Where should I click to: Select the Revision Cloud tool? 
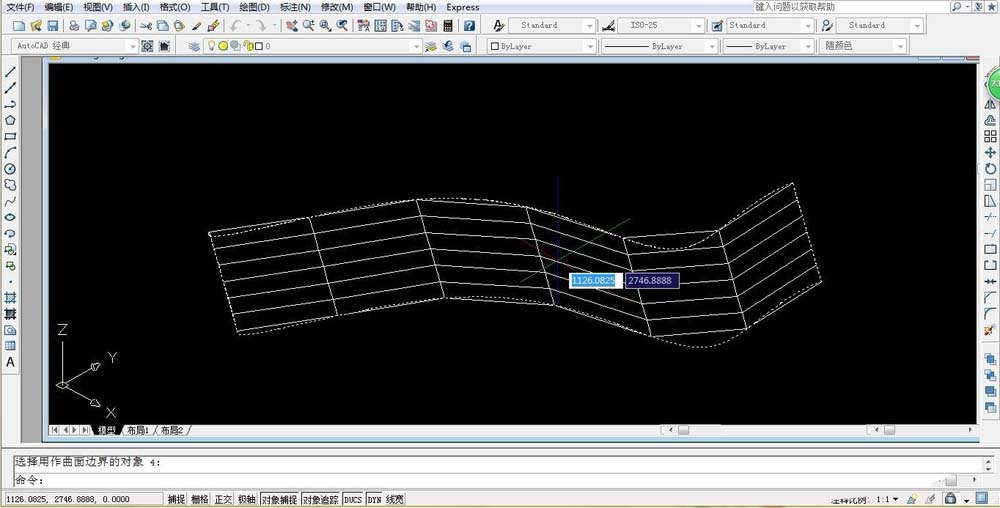(10, 185)
